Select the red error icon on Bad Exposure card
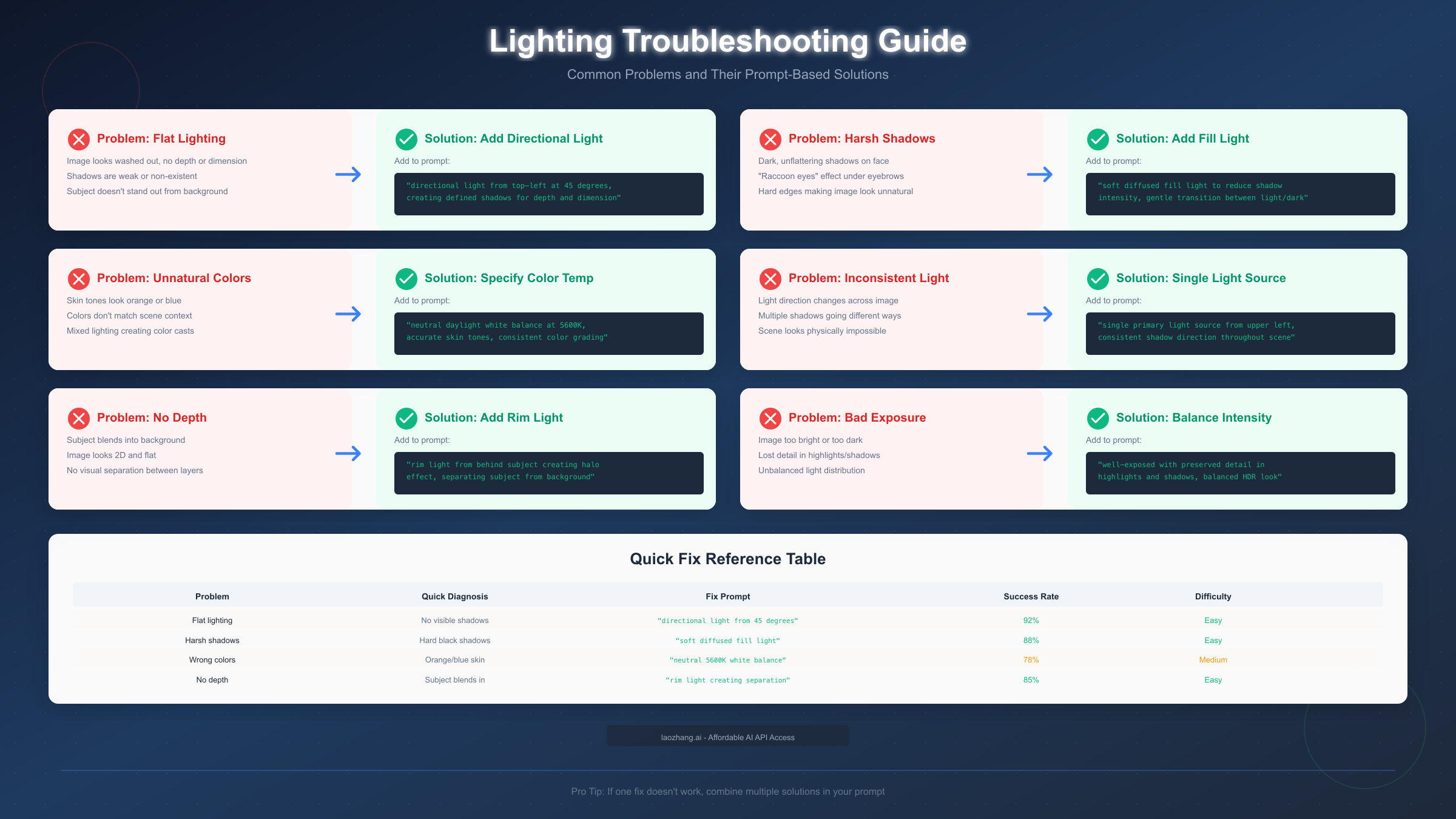Screen dimensions: 1456x819 tap(770, 418)
